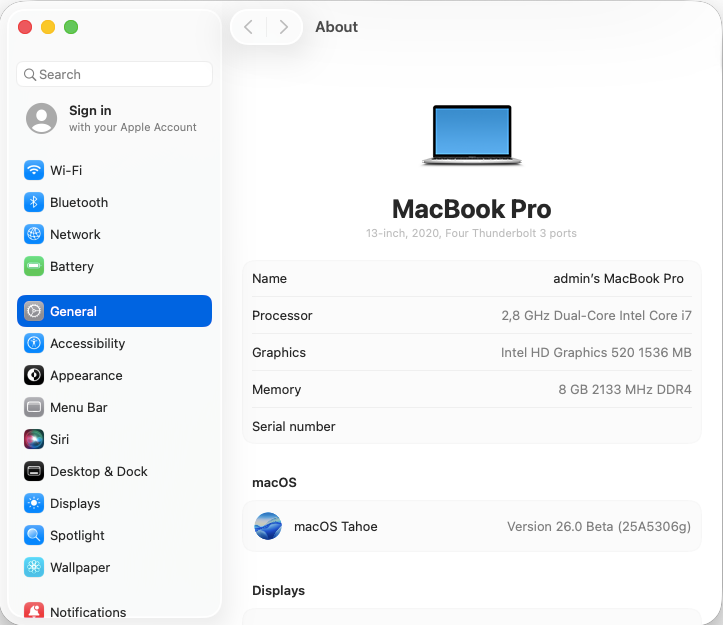Close the window with red button
The width and height of the screenshot is (723, 625).
(25, 27)
